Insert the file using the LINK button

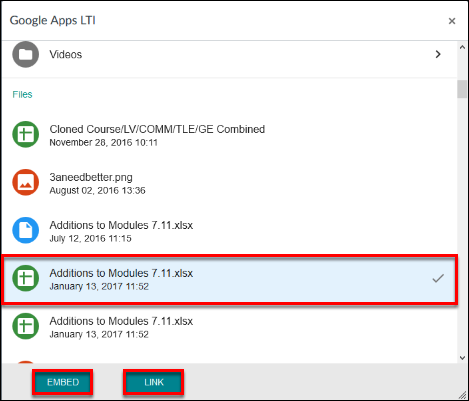pyautogui.click(x=154, y=382)
